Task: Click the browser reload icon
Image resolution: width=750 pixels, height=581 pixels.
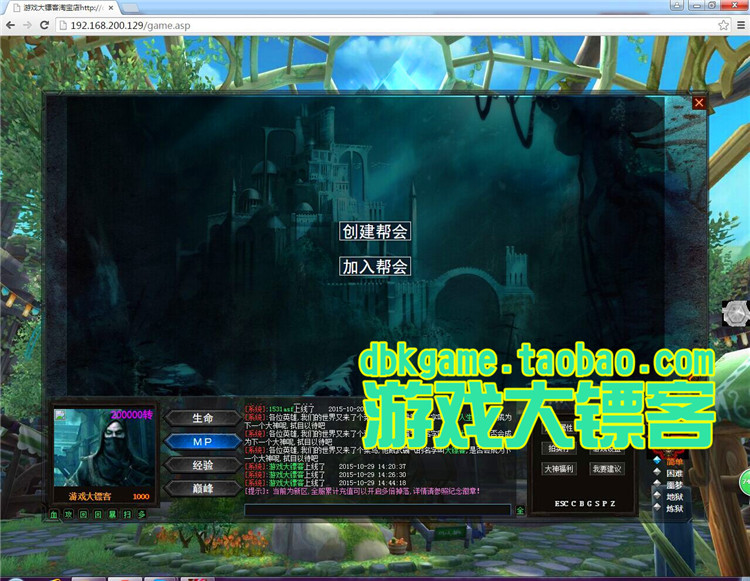Action: (x=44, y=25)
